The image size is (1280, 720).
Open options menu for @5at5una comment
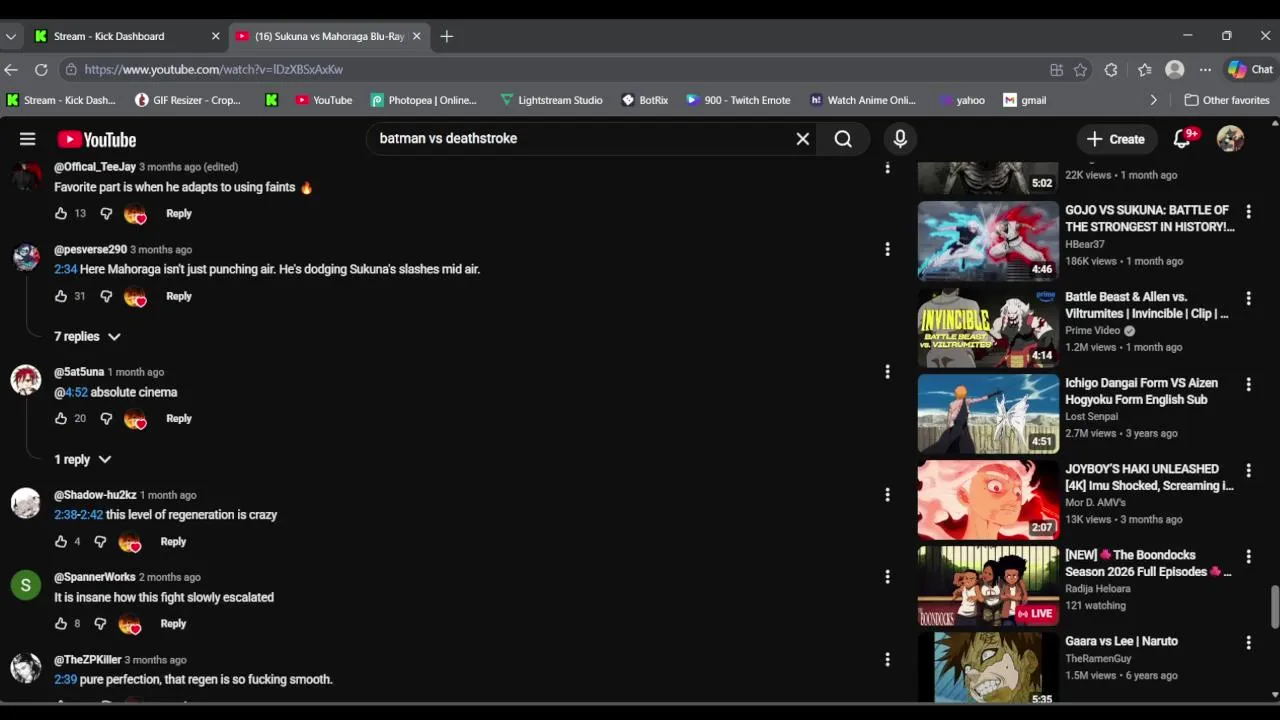[887, 372]
